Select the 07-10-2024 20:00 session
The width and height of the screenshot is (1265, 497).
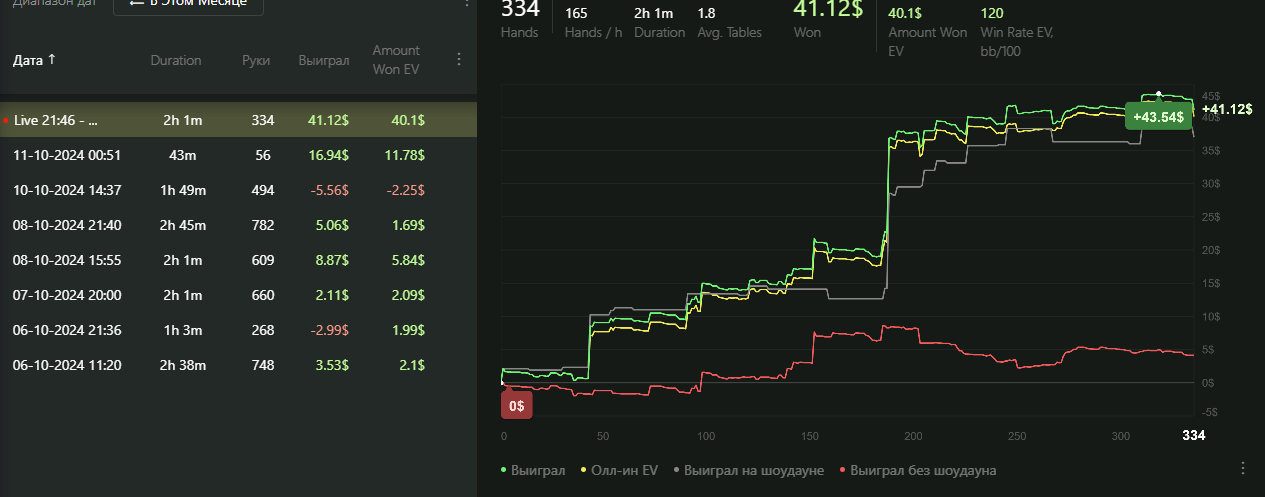click(x=238, y=295)
